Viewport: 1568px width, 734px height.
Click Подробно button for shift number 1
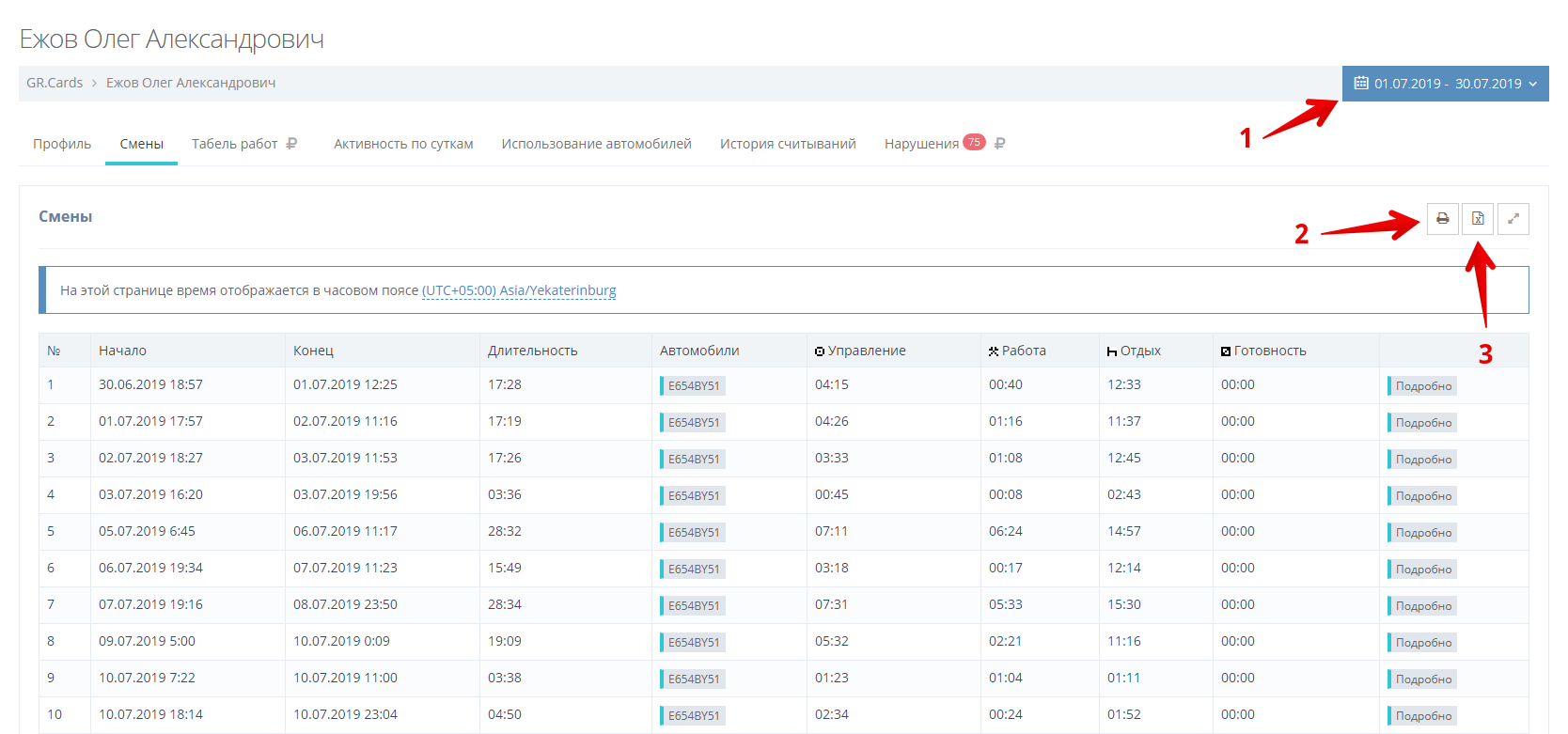1422,385
